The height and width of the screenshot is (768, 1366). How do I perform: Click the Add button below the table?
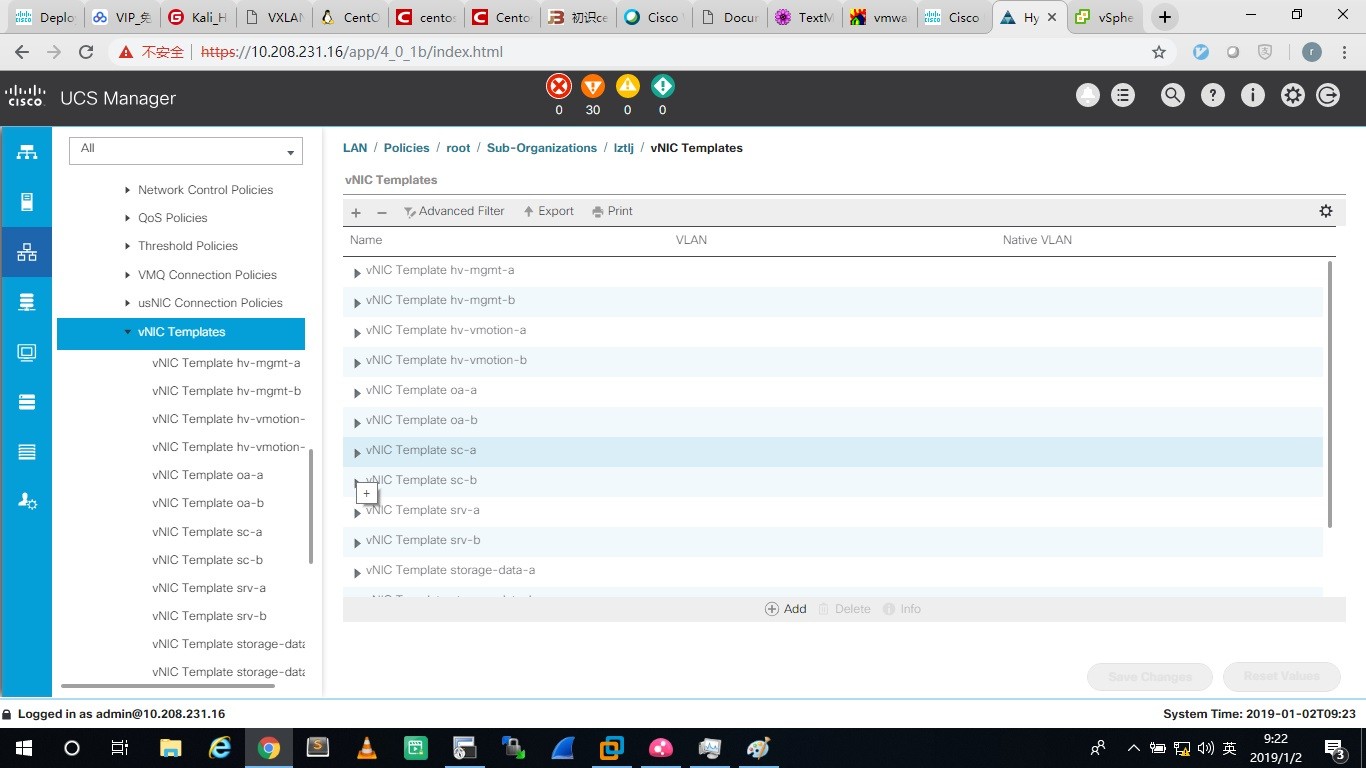click(786, 609)
